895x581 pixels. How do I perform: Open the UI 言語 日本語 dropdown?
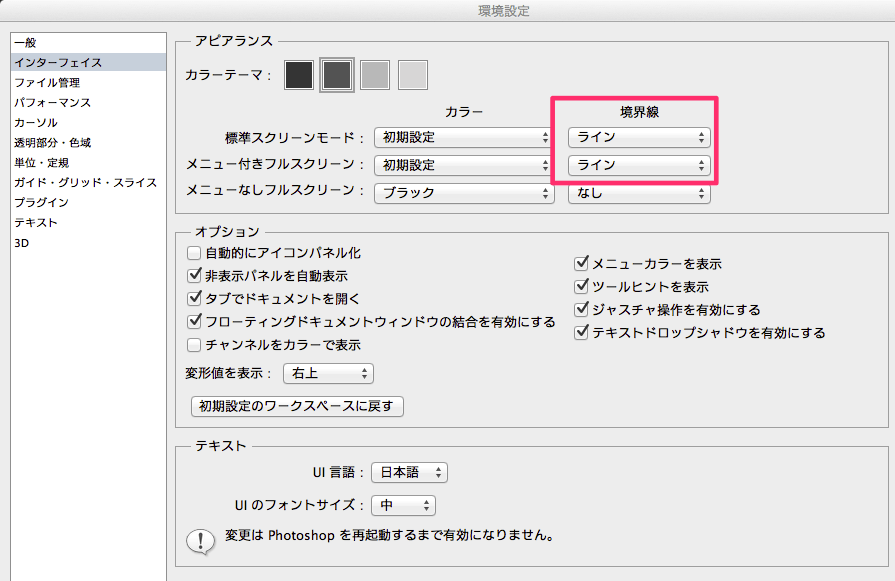(409, 473)
